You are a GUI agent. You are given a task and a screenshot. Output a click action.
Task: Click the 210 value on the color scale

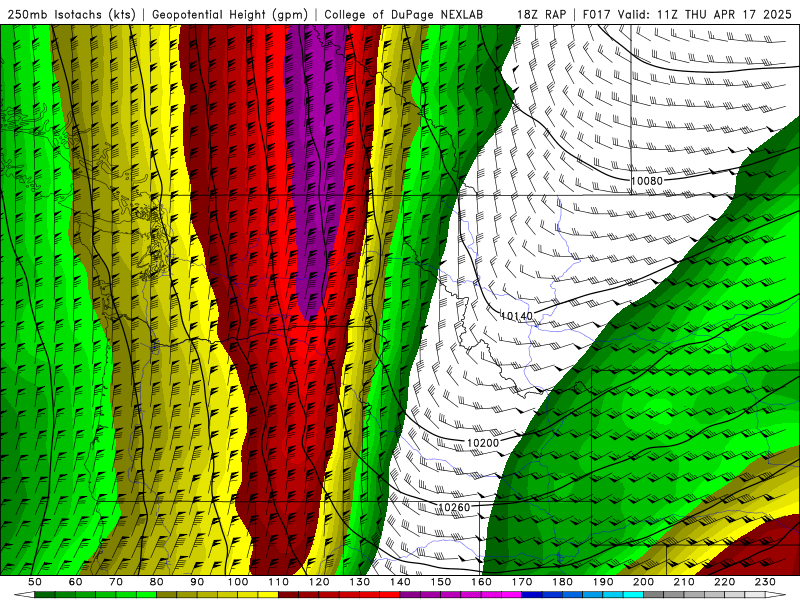[685, 582]
